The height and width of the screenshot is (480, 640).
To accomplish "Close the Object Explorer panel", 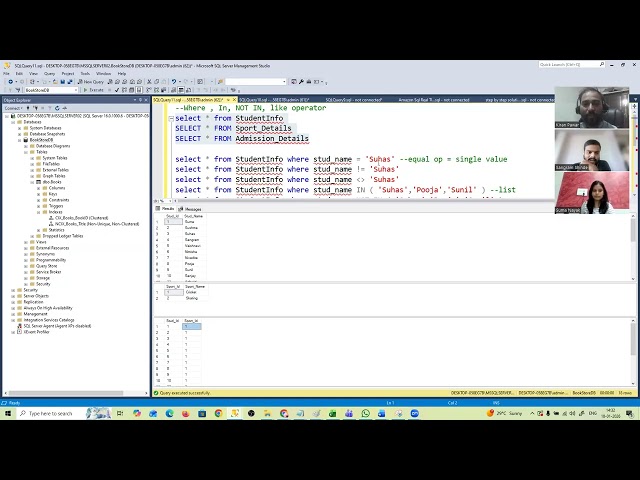I will (146, 100).
